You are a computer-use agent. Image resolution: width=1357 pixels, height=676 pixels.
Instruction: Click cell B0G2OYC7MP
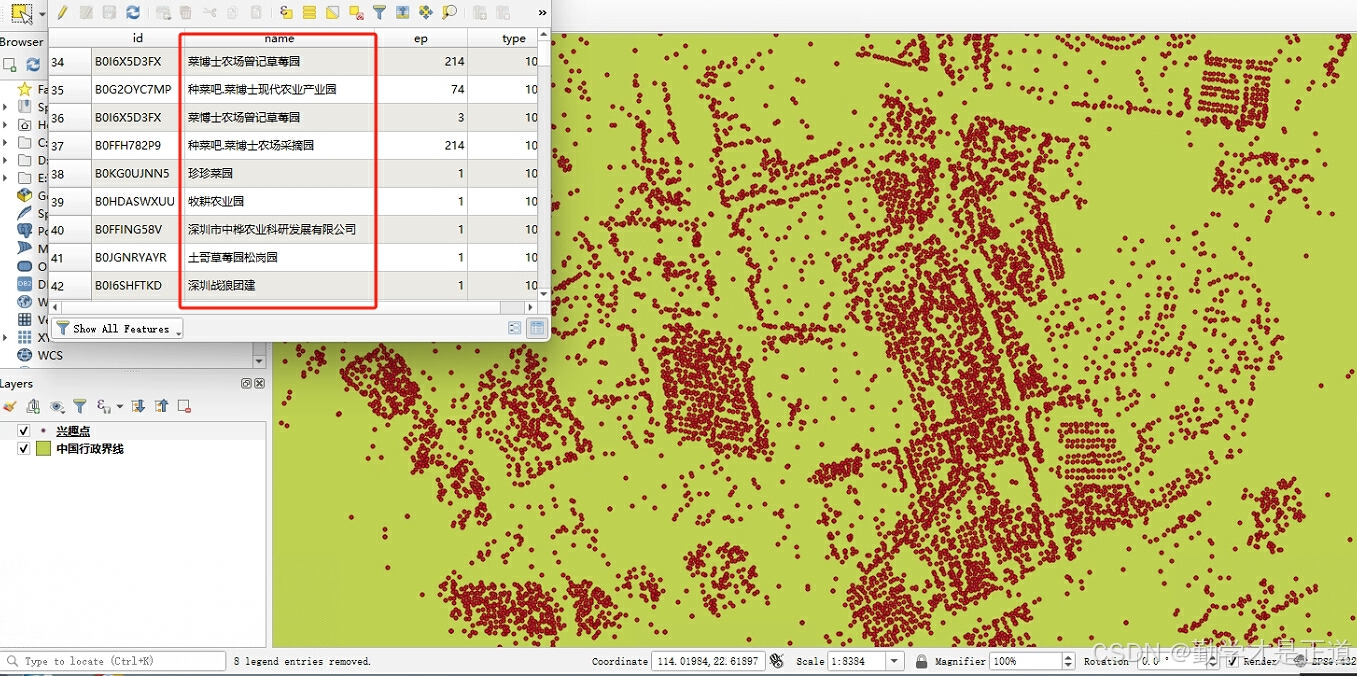[x=136, y=89]
